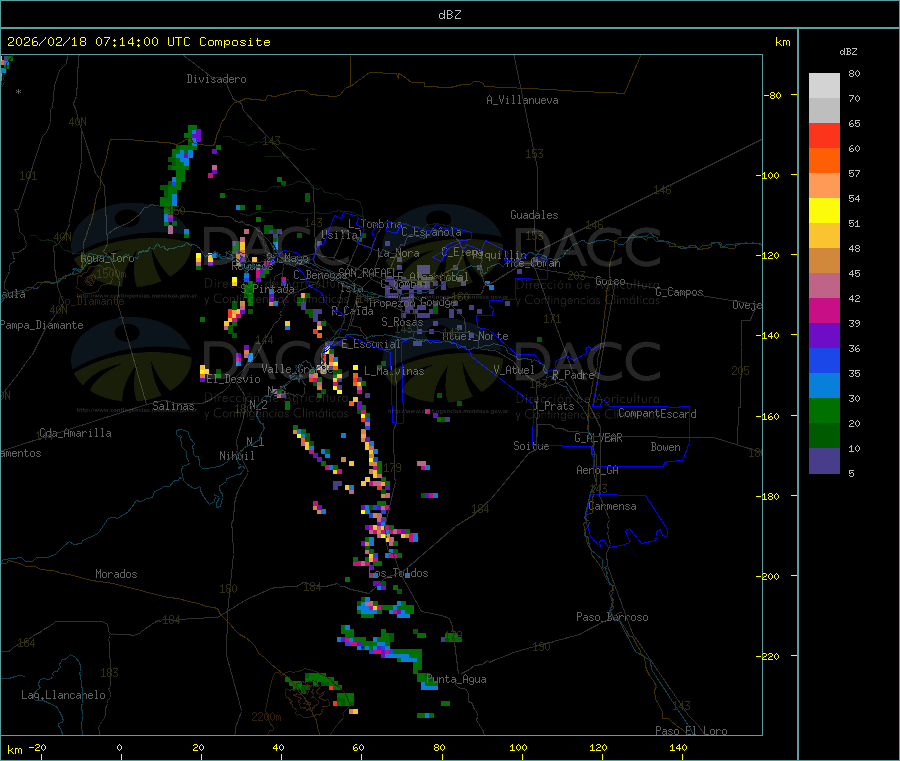Click the 'km' unit label at top right
Viewport: 900px width, 761px height.
(x=782, y=42)
